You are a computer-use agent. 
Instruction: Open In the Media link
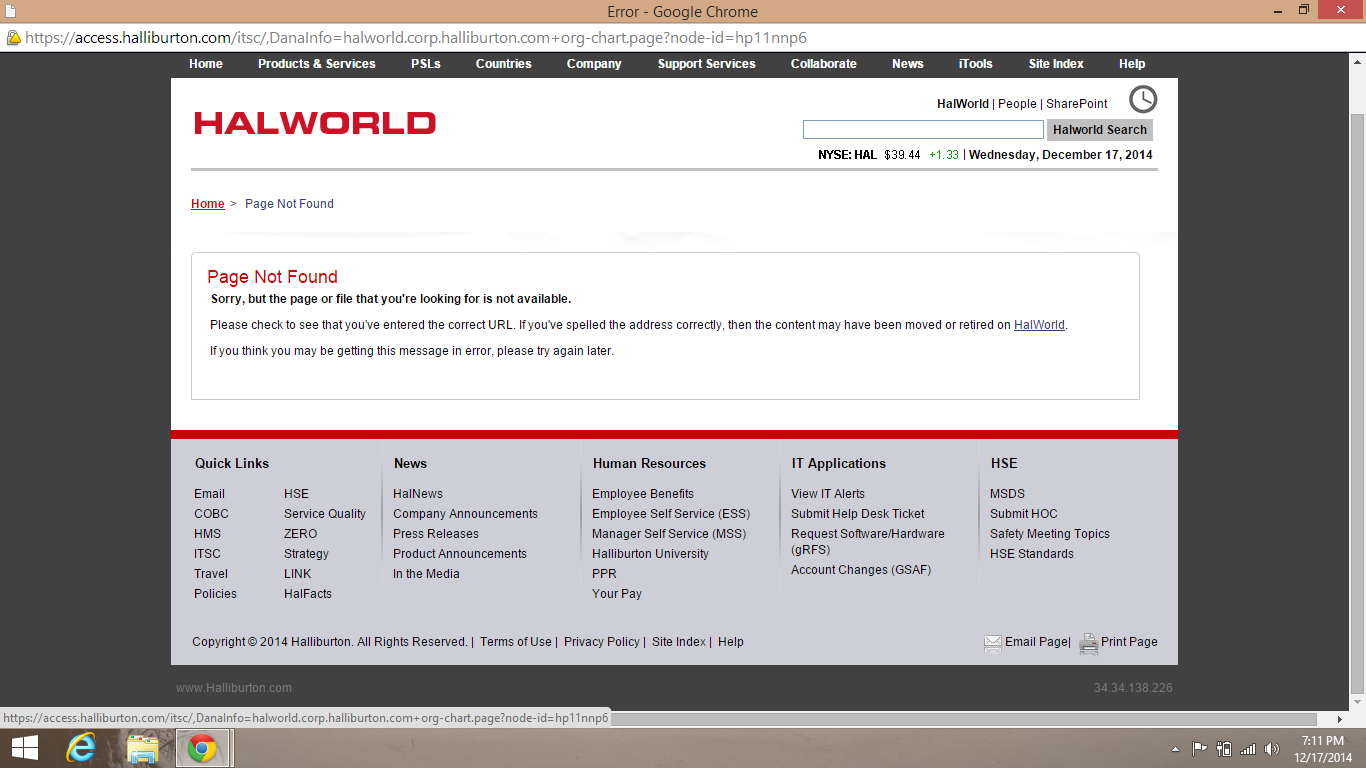point(426,574)
